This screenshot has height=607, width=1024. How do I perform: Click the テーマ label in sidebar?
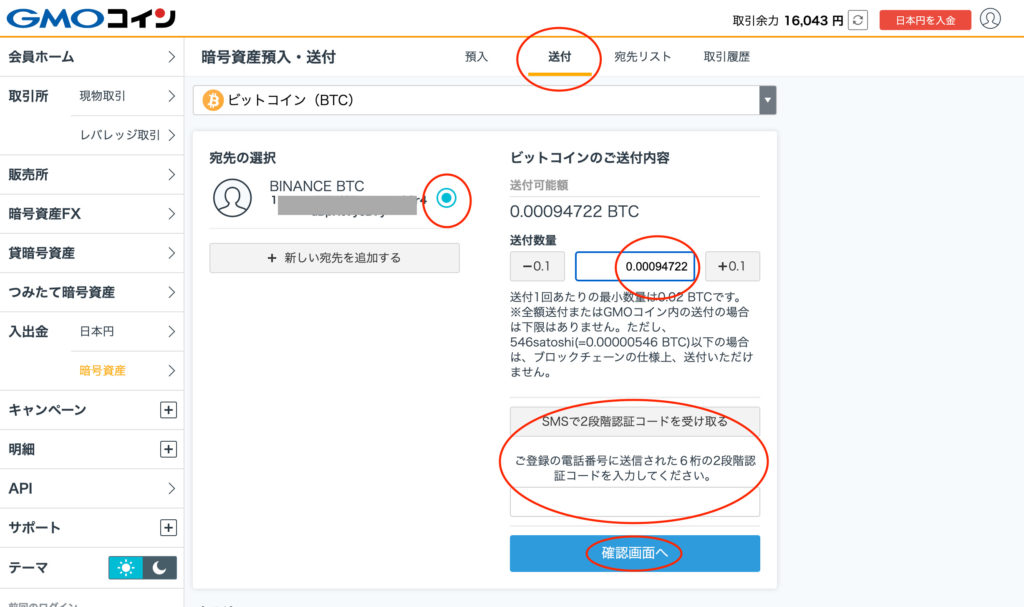pos(28,568)
